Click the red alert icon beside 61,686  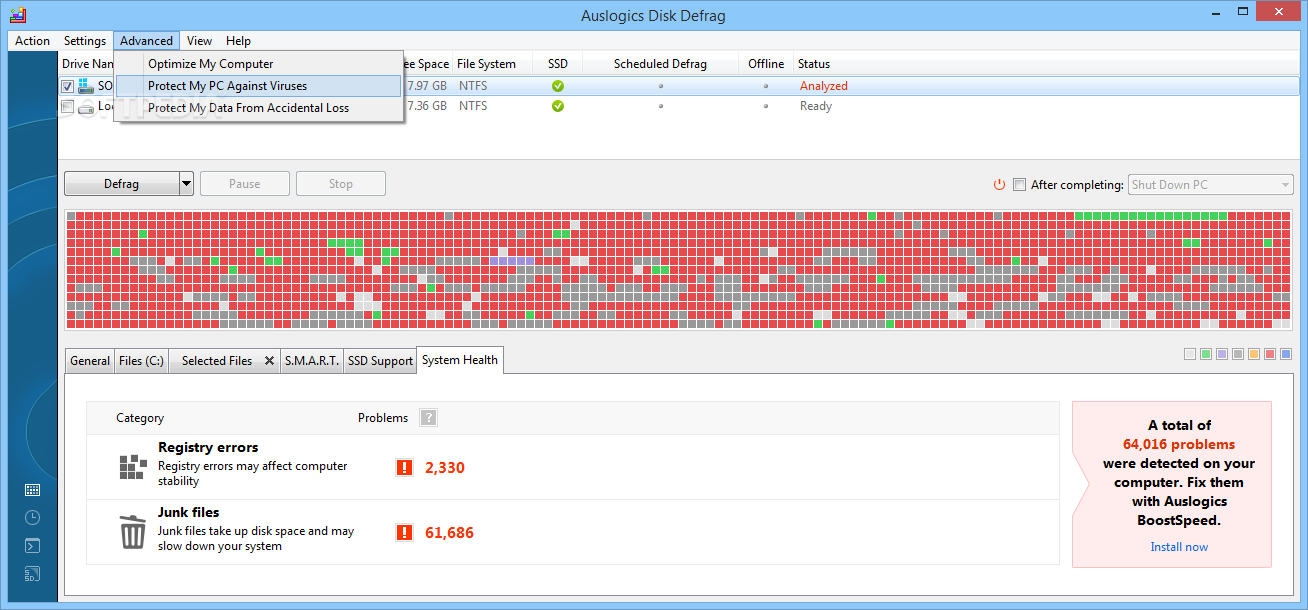(404, 532)
